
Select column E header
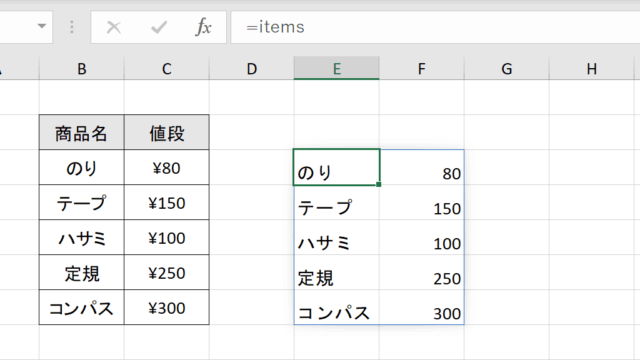click(x=337, y=68)
